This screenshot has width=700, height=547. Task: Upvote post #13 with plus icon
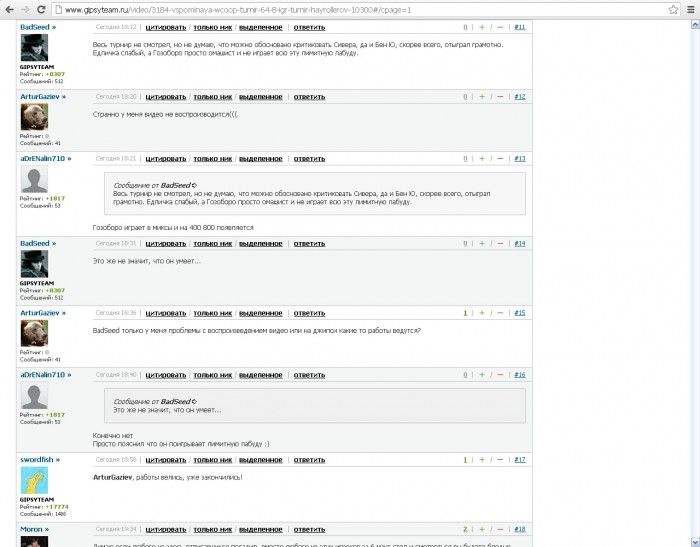pyautogui.click(x=482, y=159)
